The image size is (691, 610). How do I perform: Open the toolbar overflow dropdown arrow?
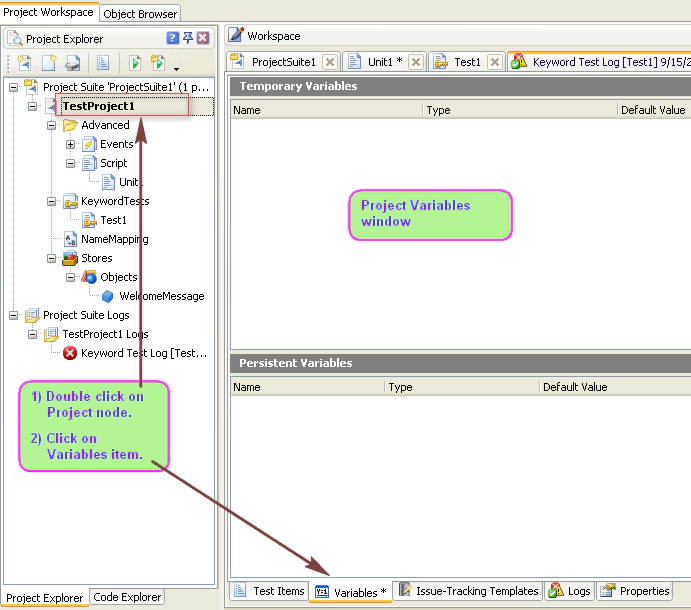coord(177,68)
